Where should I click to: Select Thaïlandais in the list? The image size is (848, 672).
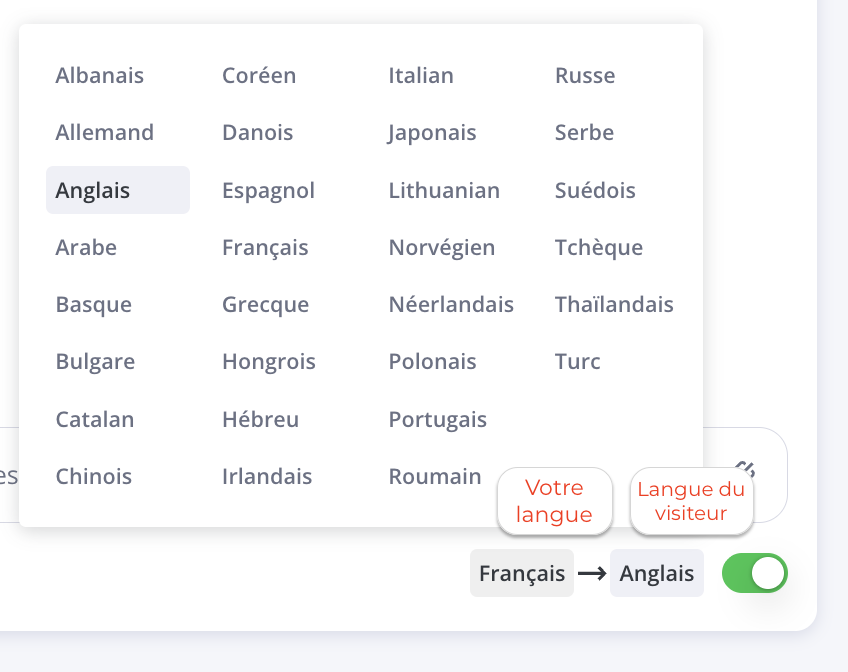point(614,304)
